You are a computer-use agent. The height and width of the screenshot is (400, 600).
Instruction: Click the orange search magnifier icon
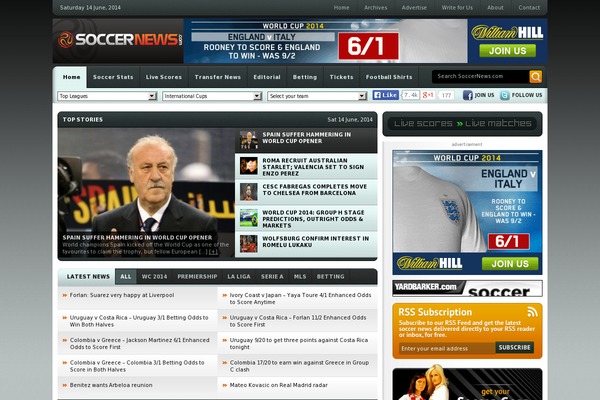click(535, 77)
